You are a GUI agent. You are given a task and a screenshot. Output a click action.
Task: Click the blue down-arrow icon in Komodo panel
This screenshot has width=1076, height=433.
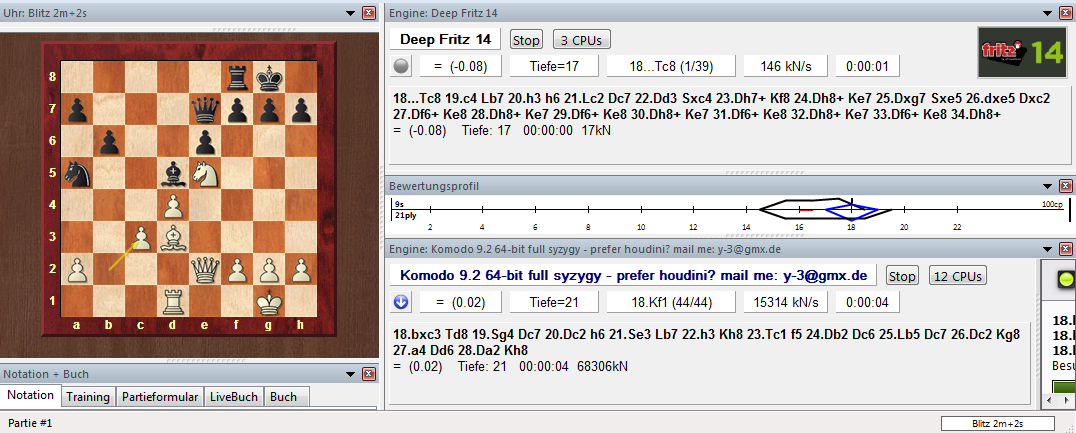click(x=401, y=301)
